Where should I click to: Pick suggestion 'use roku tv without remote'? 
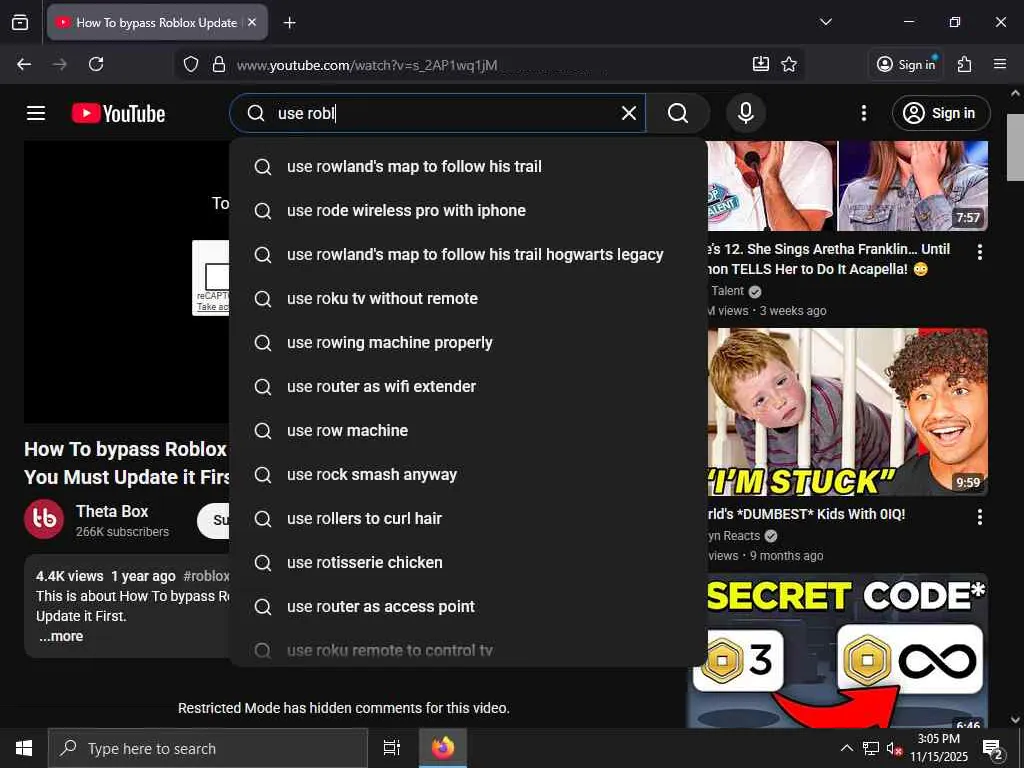(468, 298)
